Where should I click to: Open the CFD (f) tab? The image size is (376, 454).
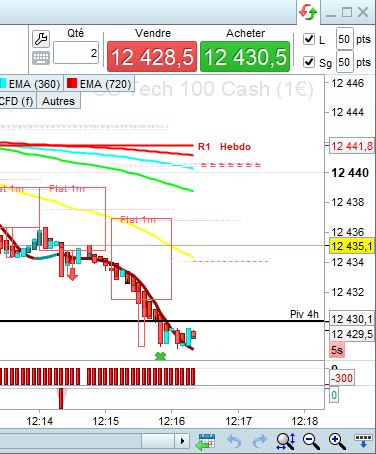tap(17, 101)
